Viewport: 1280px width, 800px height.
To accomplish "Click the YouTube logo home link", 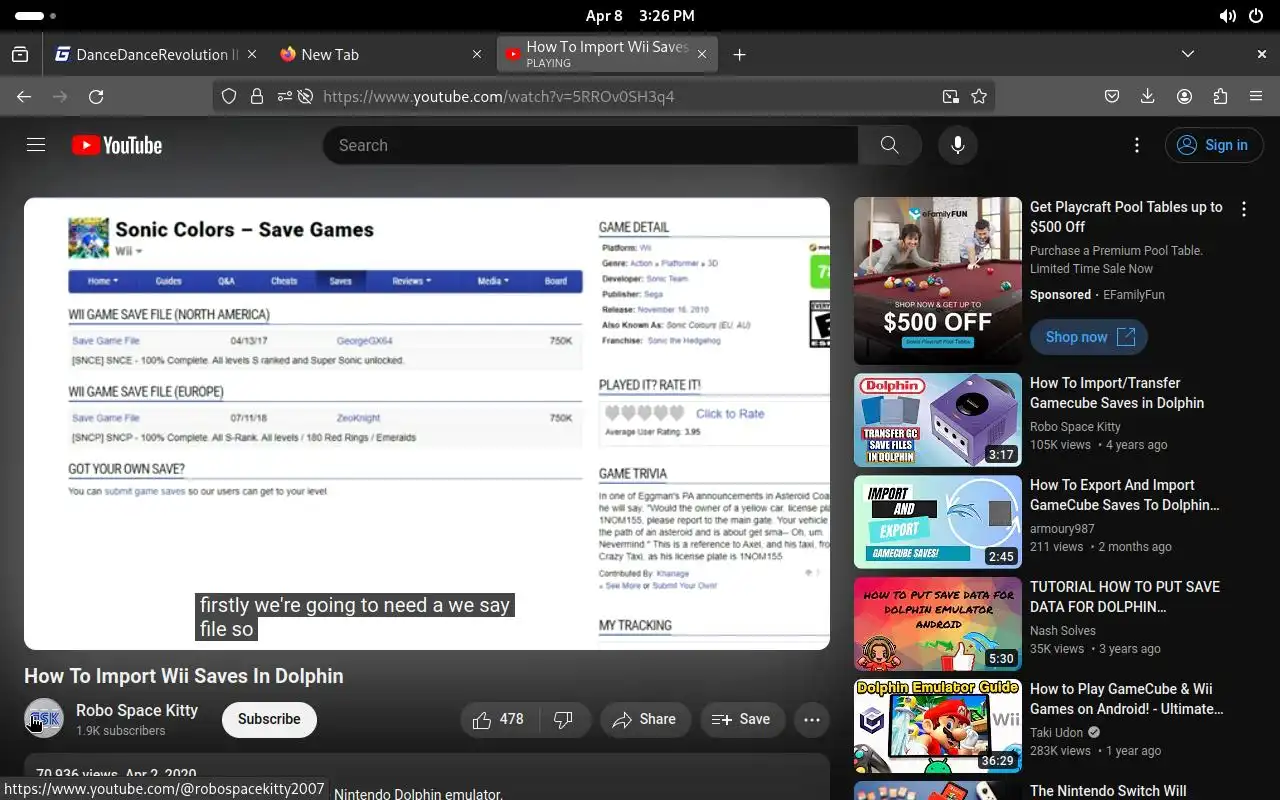I will click(x=117, y=146).
